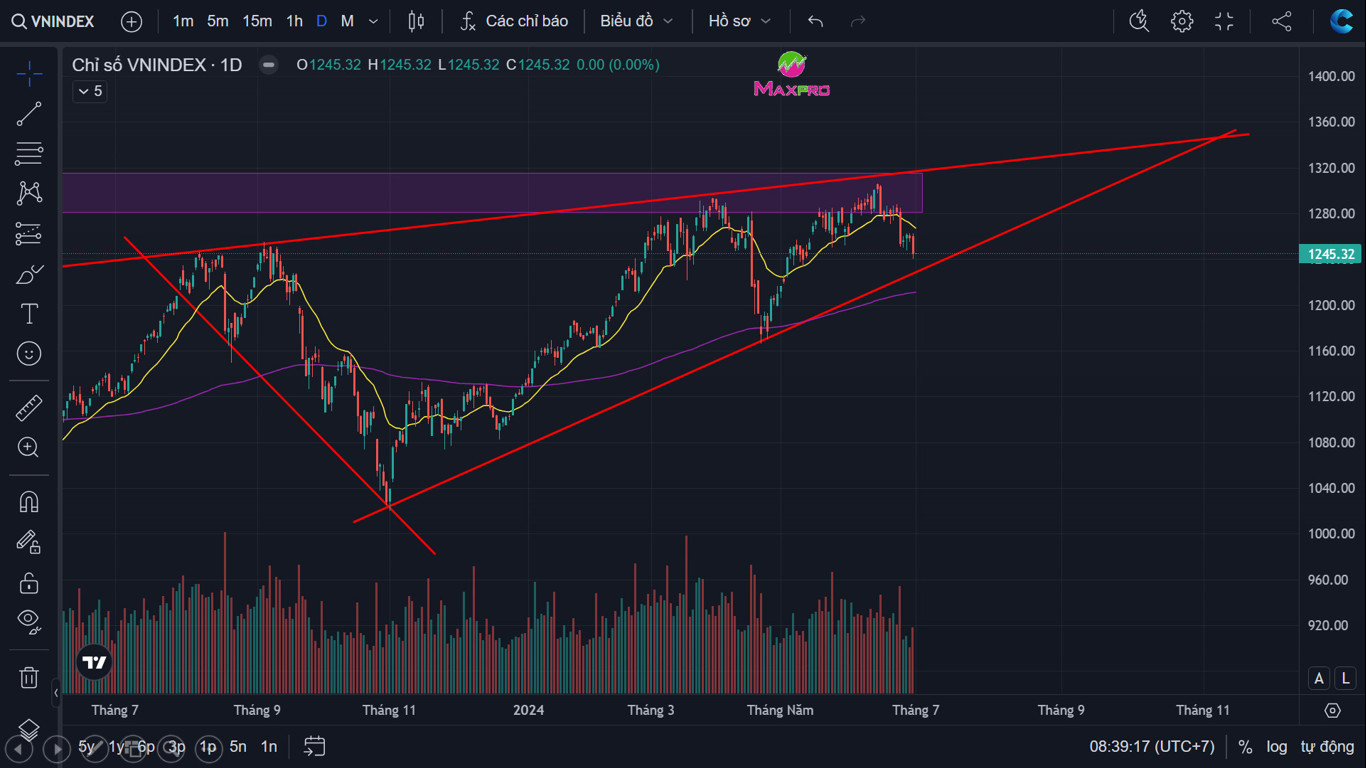Set date range to 5y
1366x768 pixels.
pos(87,746)
